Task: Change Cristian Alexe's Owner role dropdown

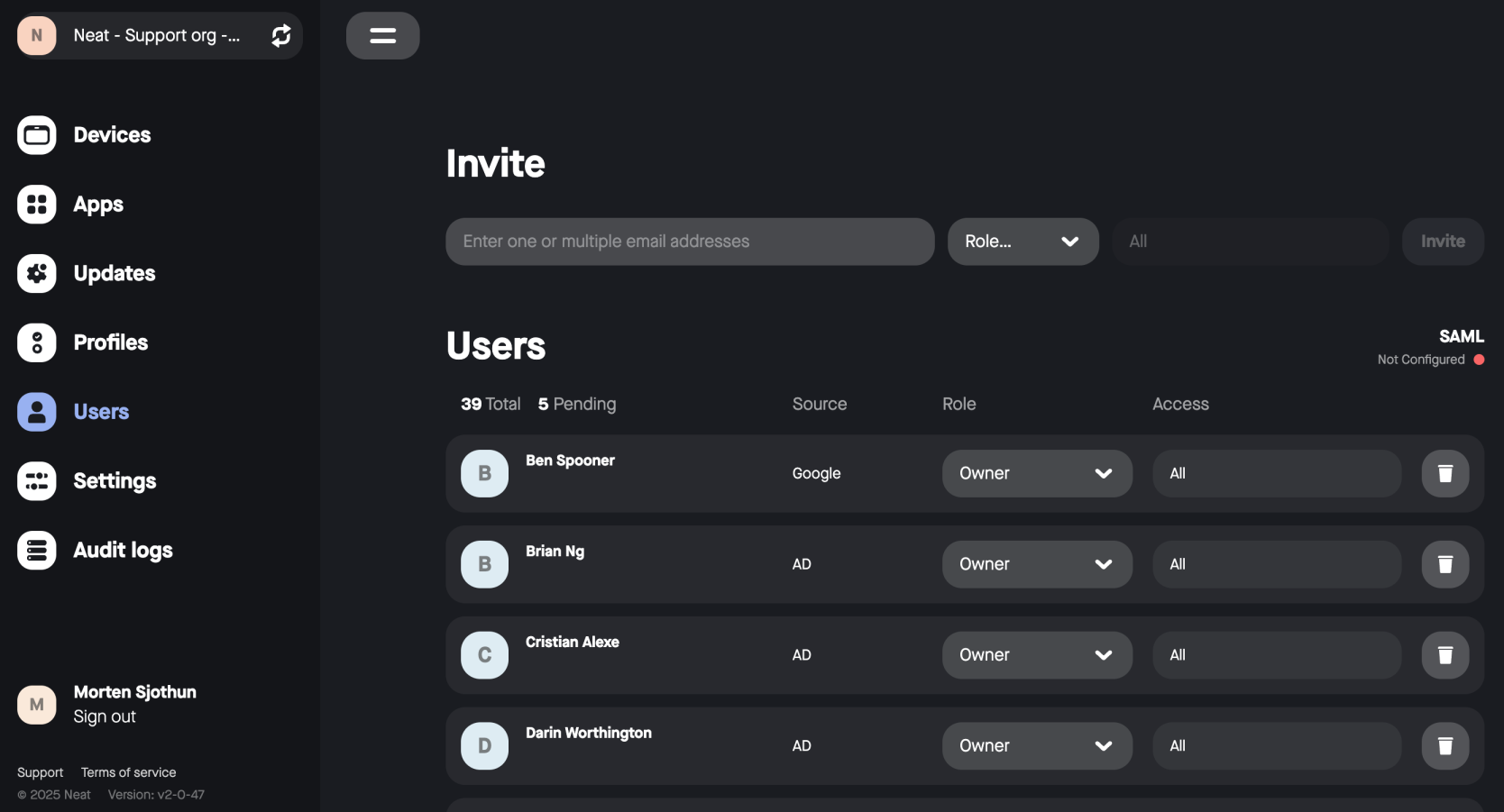Action: coord(1036,654)
